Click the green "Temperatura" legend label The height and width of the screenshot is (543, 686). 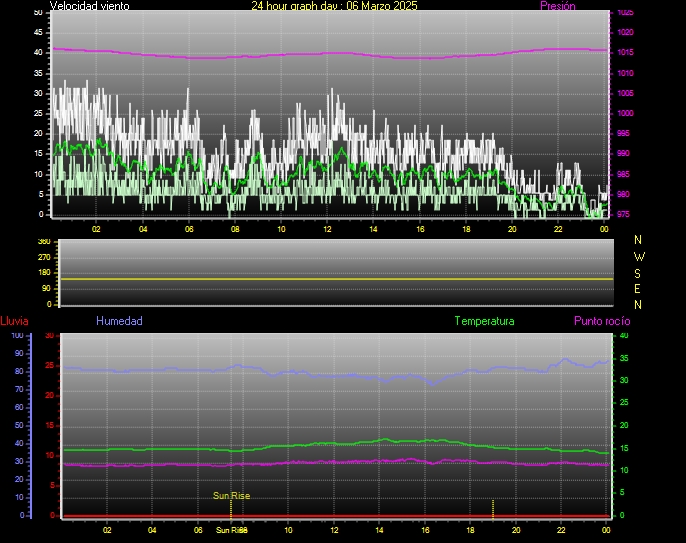484,321
